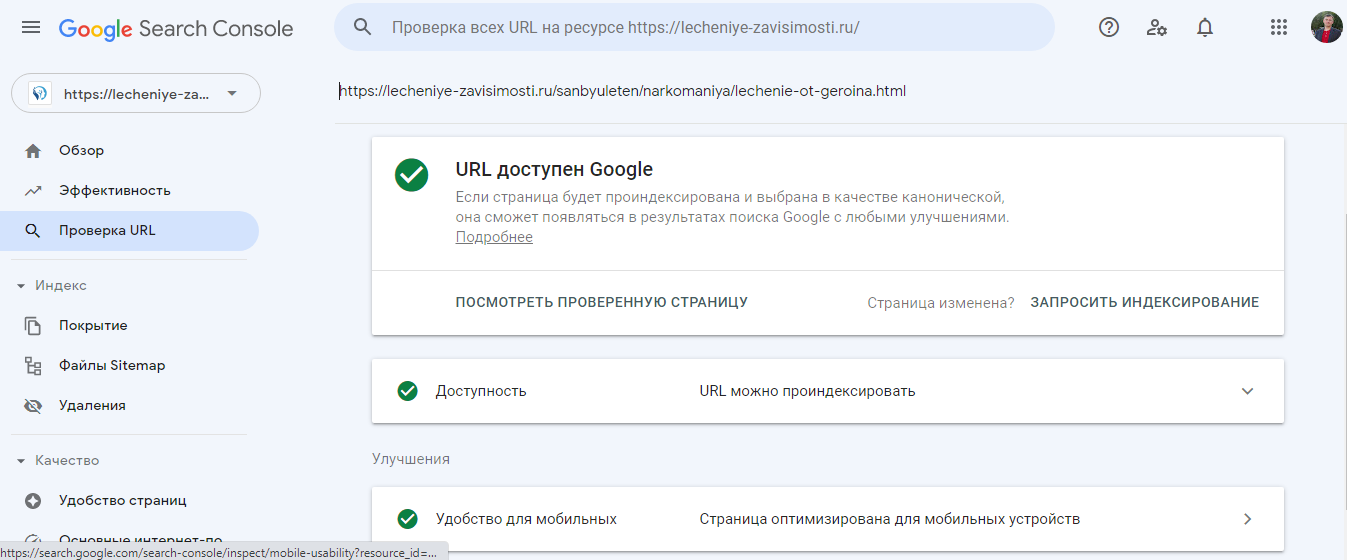The height and width of the screenshot is (560, 1347).
Task: Open the Покрытие report
Action: click(93, 326)
